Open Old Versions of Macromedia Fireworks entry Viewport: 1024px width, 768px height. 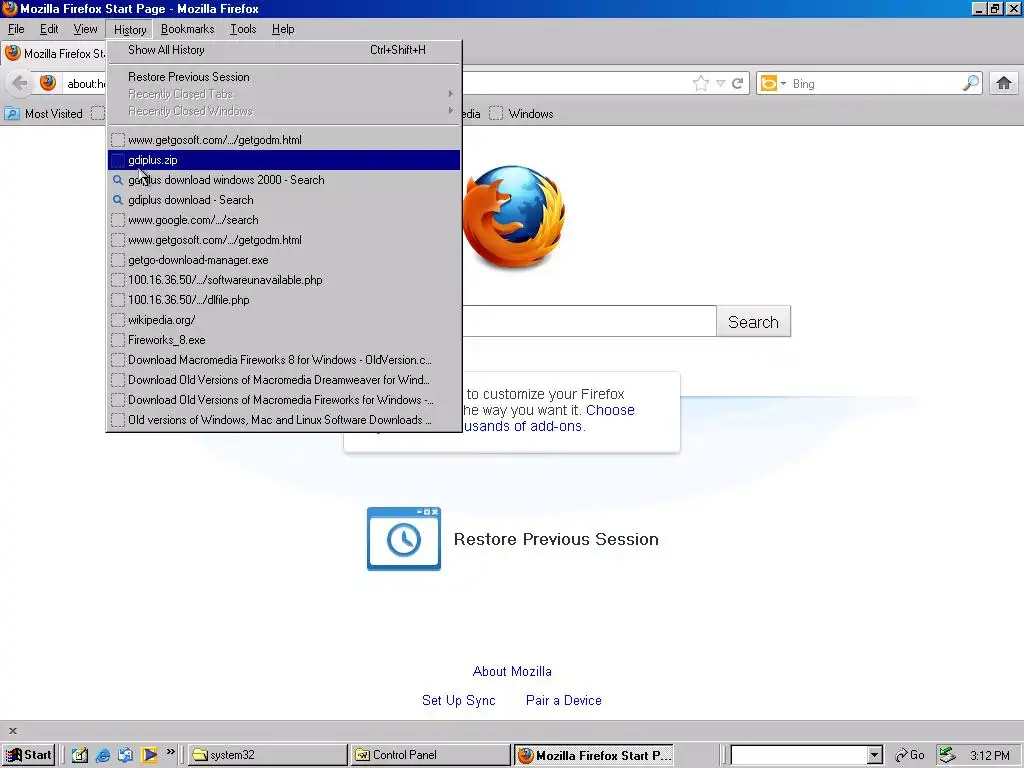284,400
